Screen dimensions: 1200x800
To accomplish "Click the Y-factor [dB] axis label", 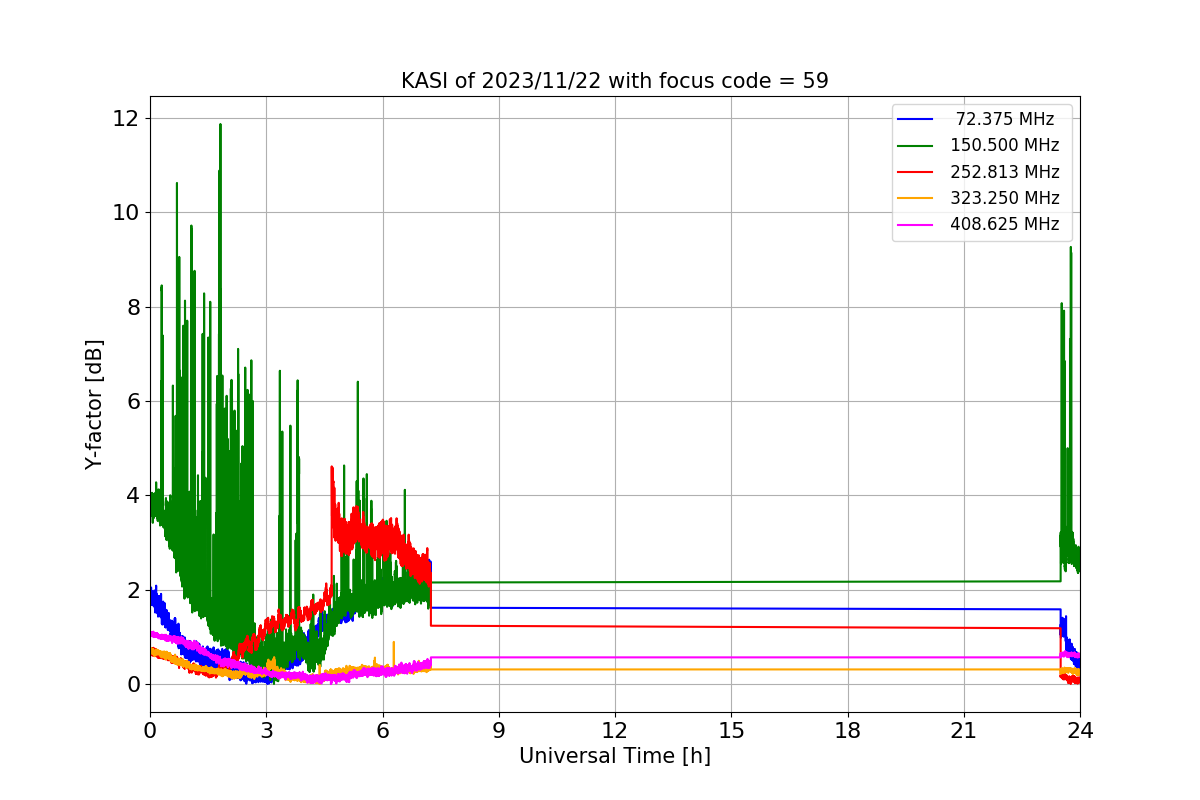I will pyautogui.click(x=94, y=404).
